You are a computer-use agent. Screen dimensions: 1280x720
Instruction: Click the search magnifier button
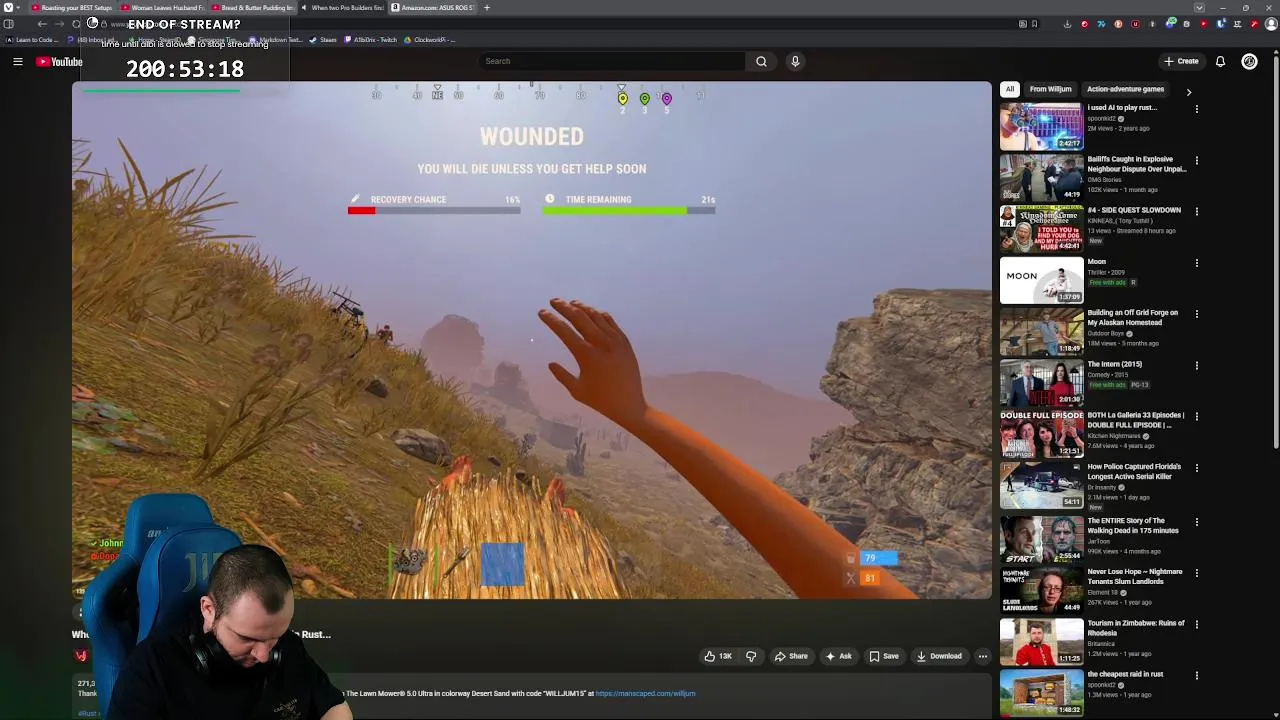[x=761, y=61]
